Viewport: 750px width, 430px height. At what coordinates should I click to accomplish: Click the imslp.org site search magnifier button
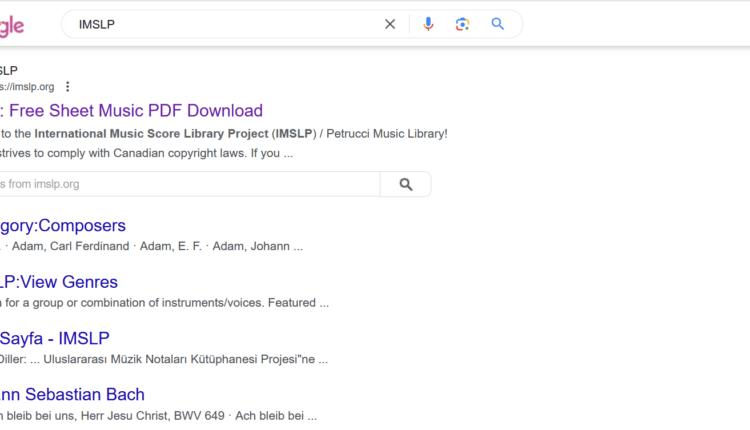[406, 184]
